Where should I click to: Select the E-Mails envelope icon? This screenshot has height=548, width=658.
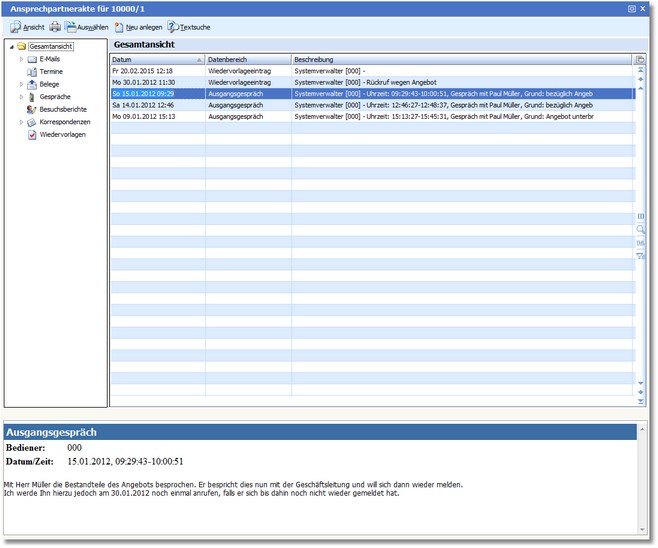(32, 59)
